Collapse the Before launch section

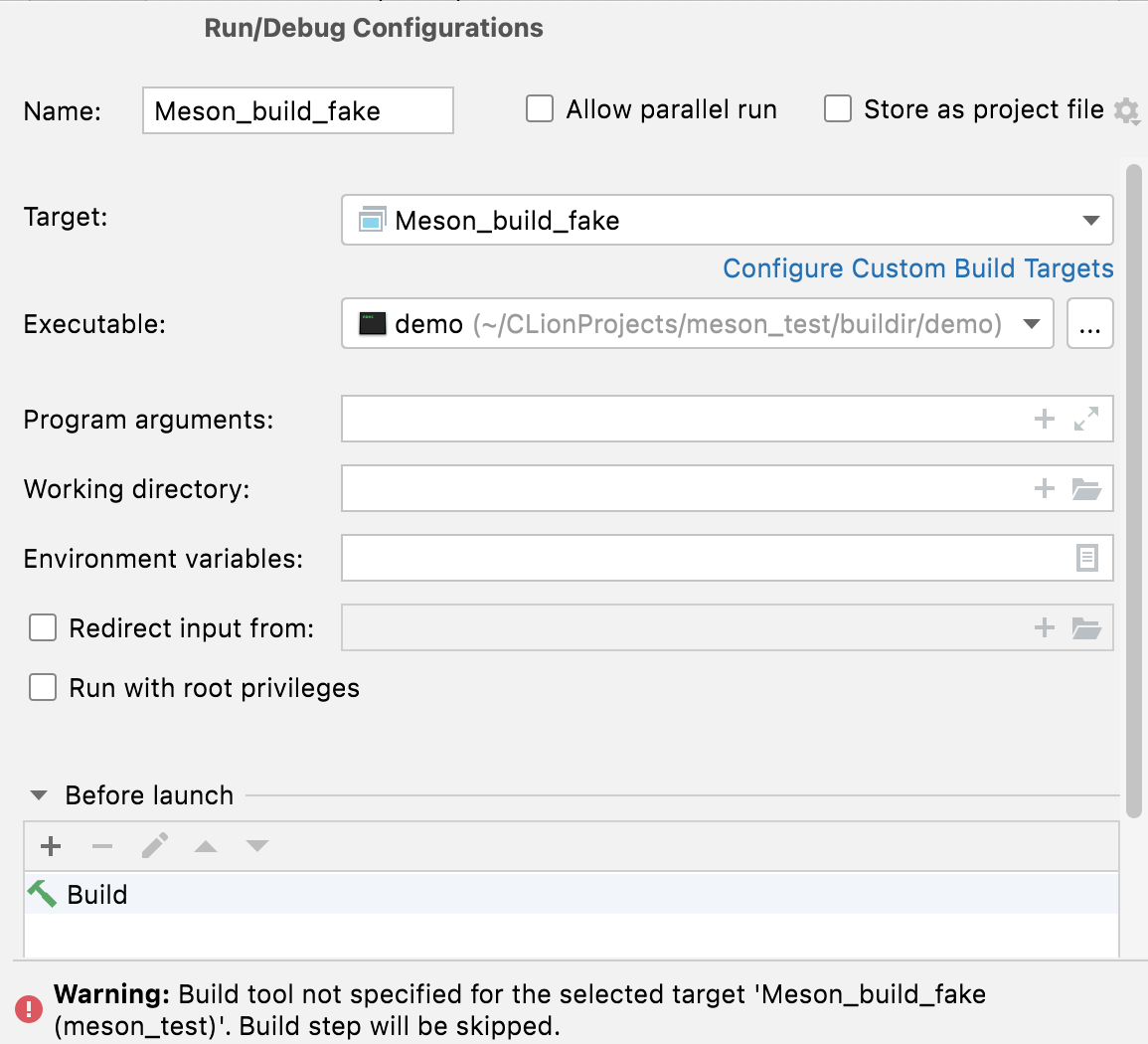tap(38, 794)
